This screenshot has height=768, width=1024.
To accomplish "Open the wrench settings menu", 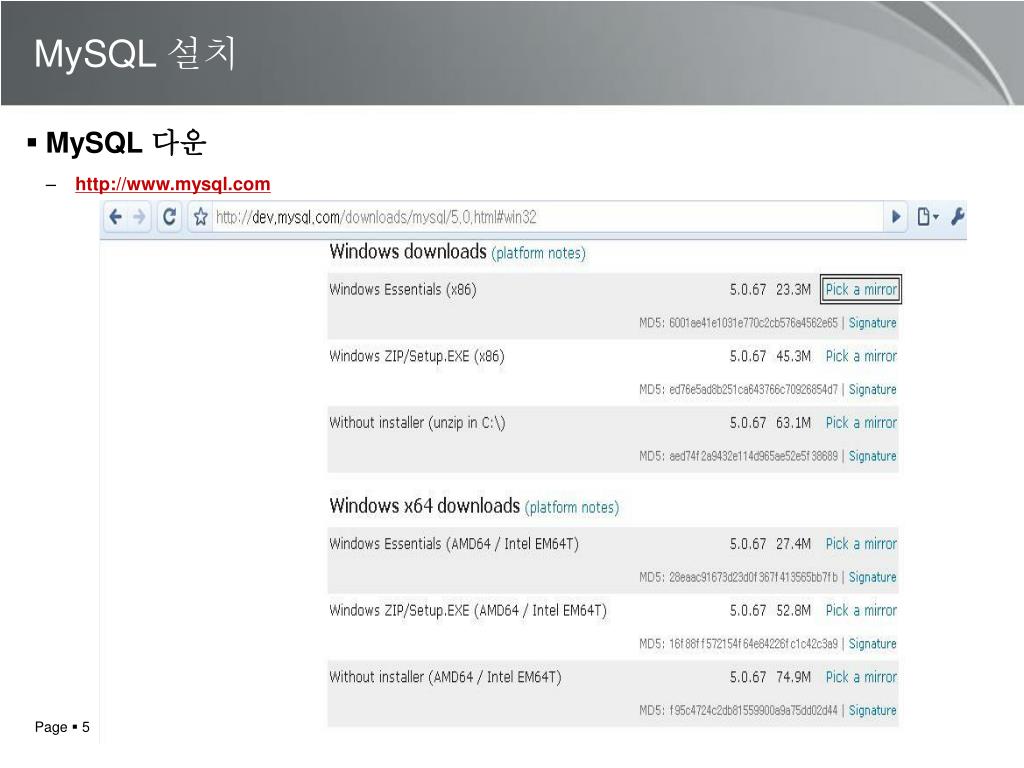I will pyautogui.click(x=957, y=217).
